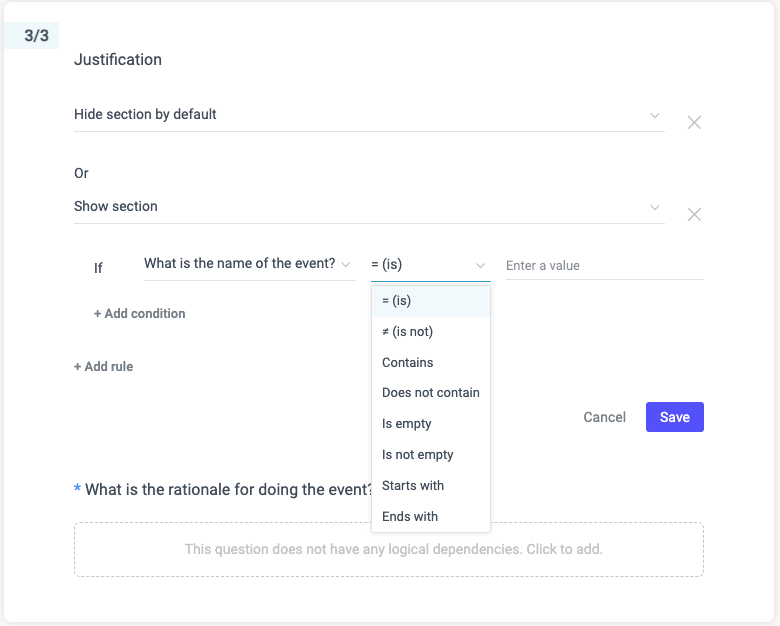Remove the Hide section by default rule
The height and width of the screenshot is (626, 780).
[694, 122]
